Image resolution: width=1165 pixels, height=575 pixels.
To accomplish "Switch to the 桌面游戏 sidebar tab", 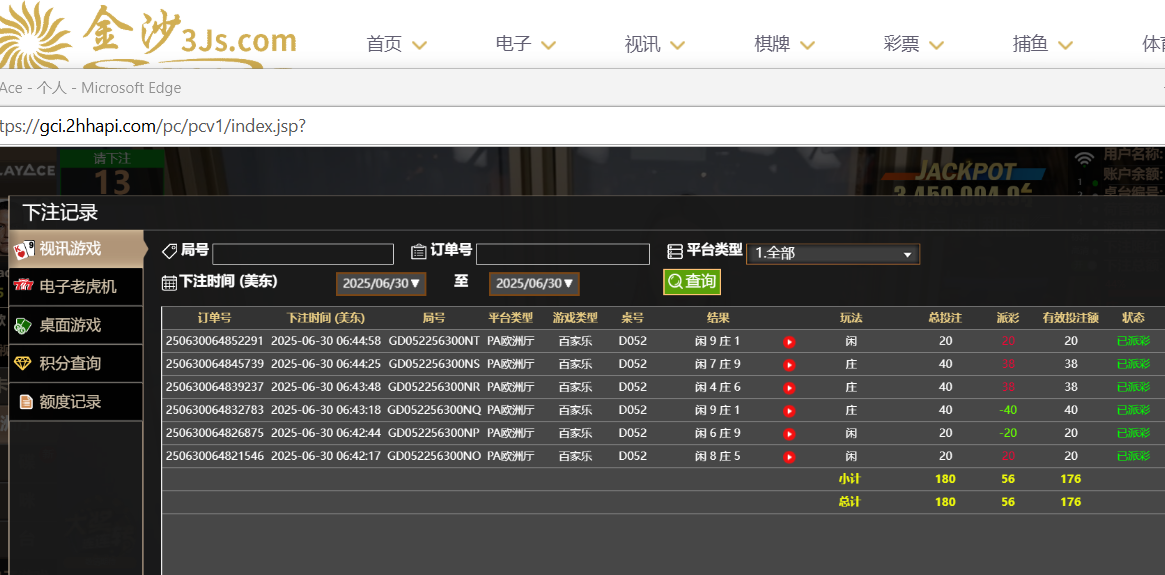I will tap(69, 325).
